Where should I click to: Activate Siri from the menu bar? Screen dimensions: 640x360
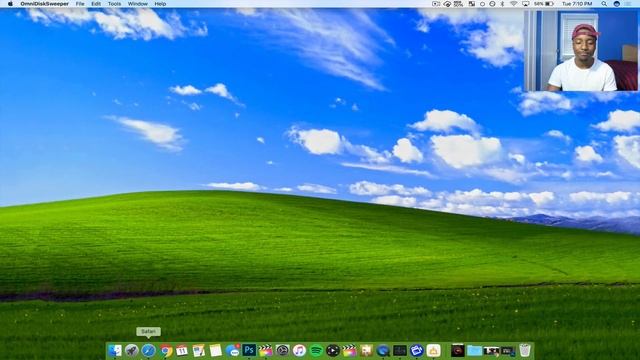point(617,4)
